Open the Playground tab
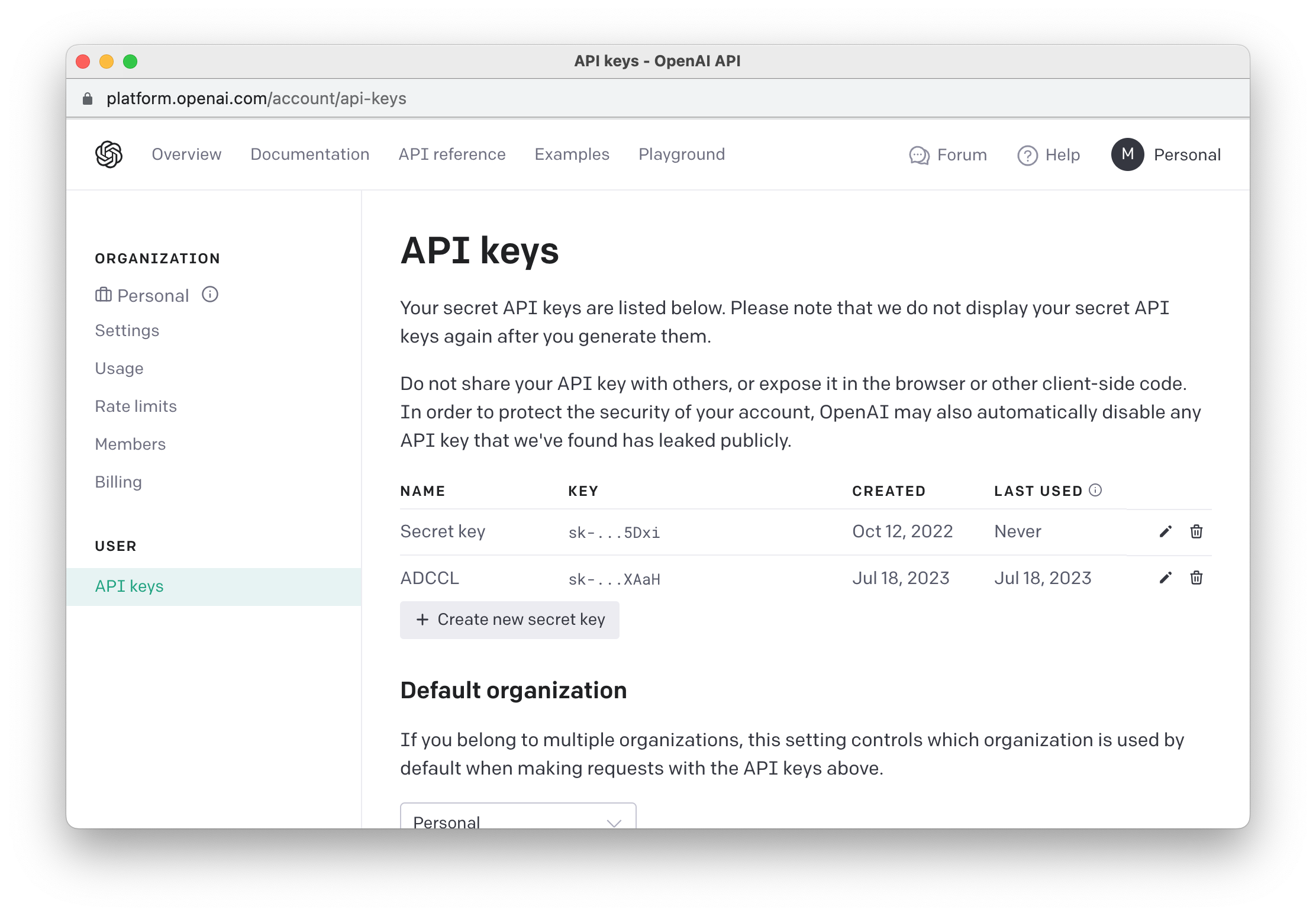 [681, 154]
